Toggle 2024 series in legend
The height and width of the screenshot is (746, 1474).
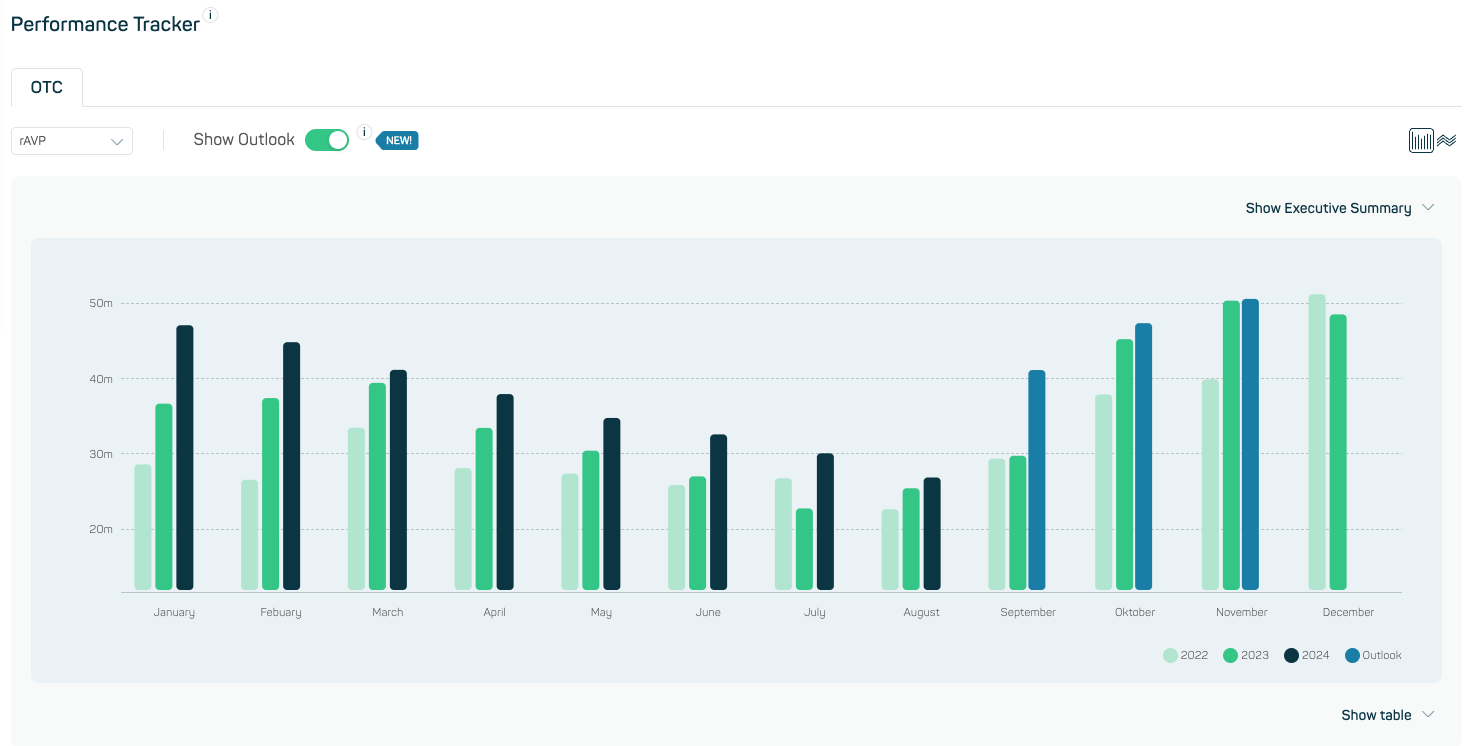(x=1307, y=656)
